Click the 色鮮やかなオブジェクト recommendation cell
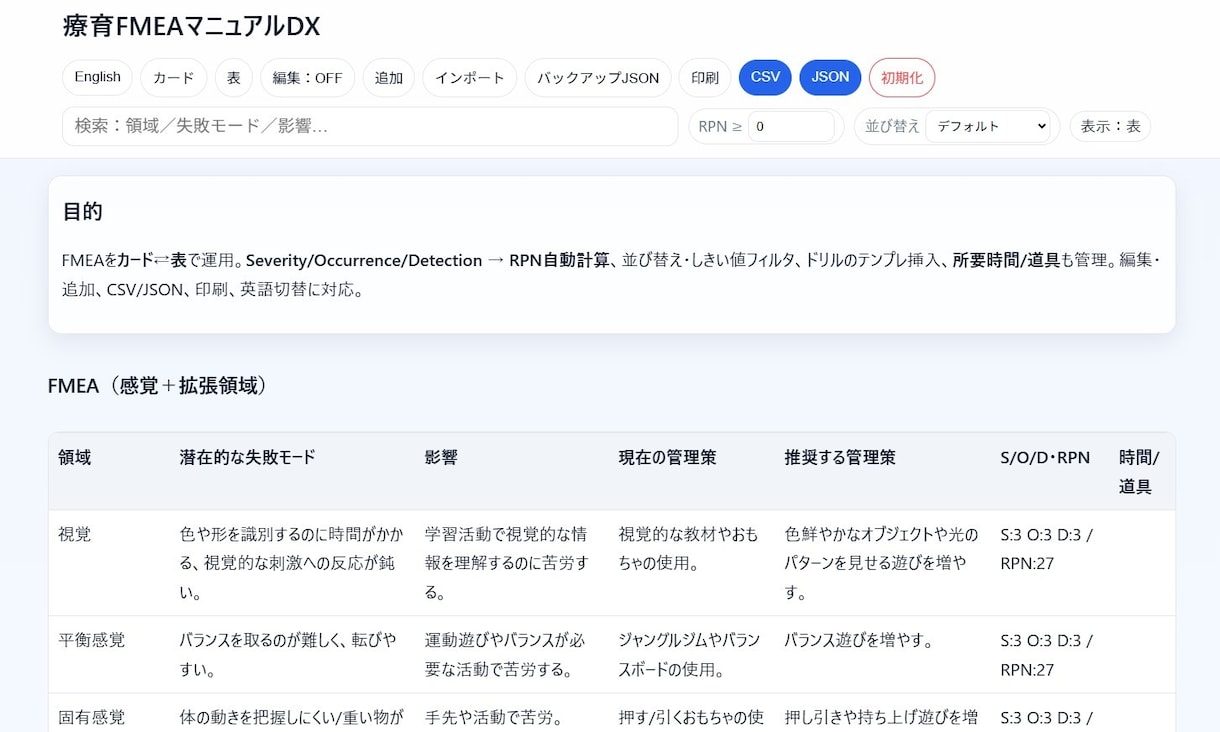Screen dimensions: 1220x732 (881, 563)
